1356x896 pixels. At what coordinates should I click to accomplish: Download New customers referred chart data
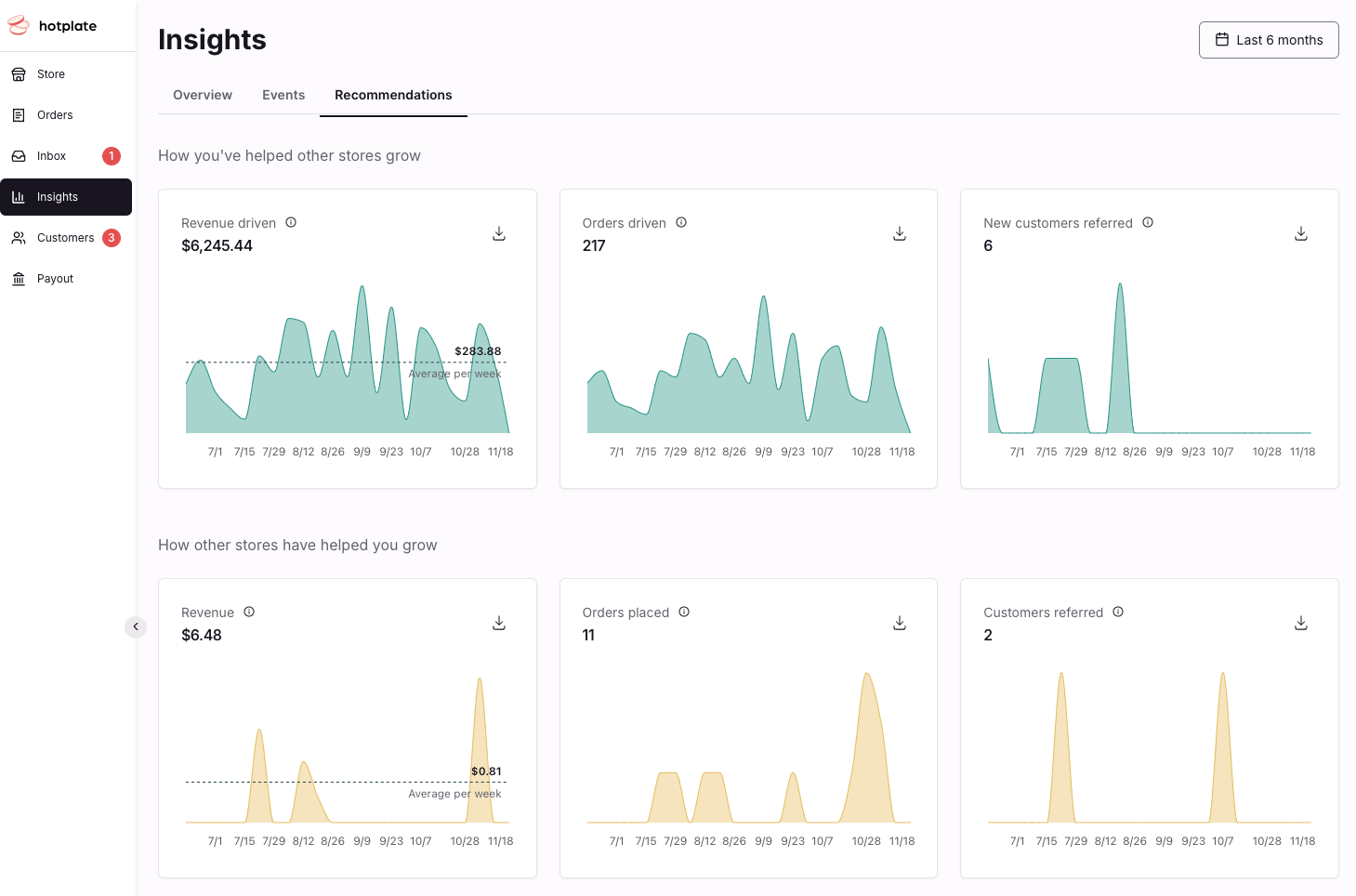pos(1301,233)
